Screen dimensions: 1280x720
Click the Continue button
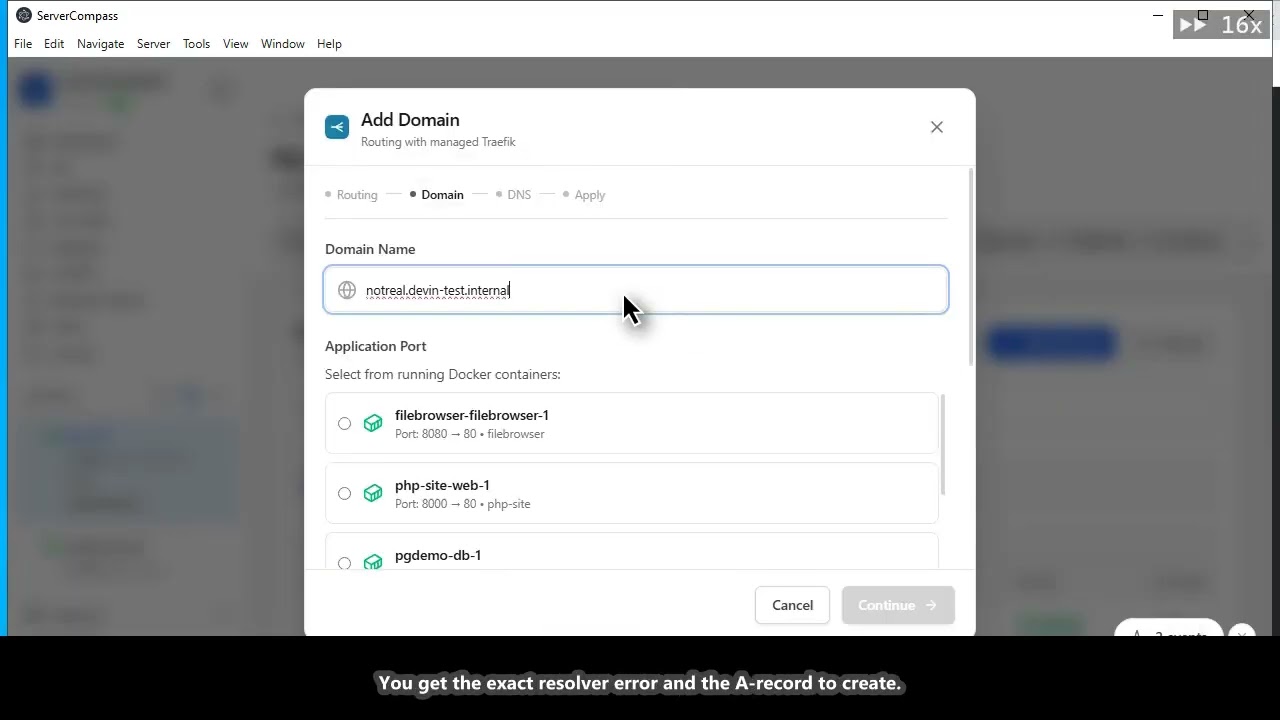click(x=898, y=605)
